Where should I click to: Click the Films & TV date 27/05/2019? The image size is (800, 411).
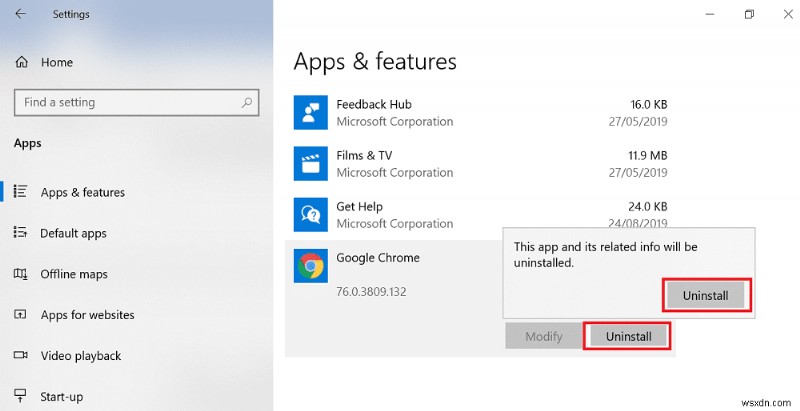point(638,173)
